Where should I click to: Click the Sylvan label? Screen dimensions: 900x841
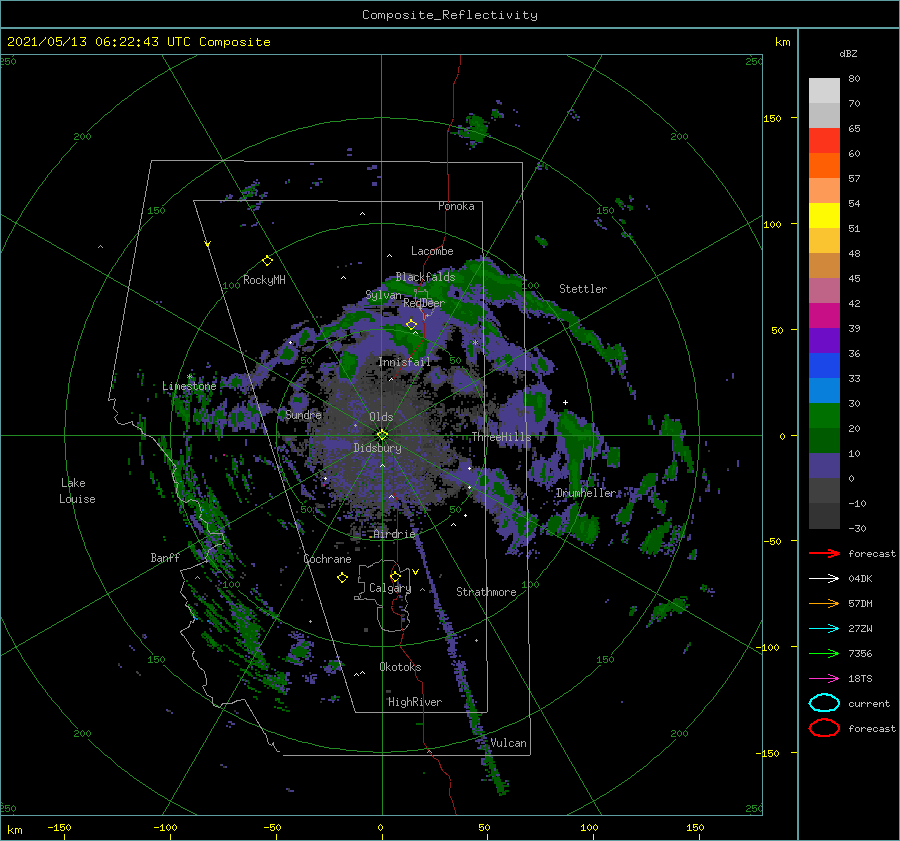pos(383,295)
